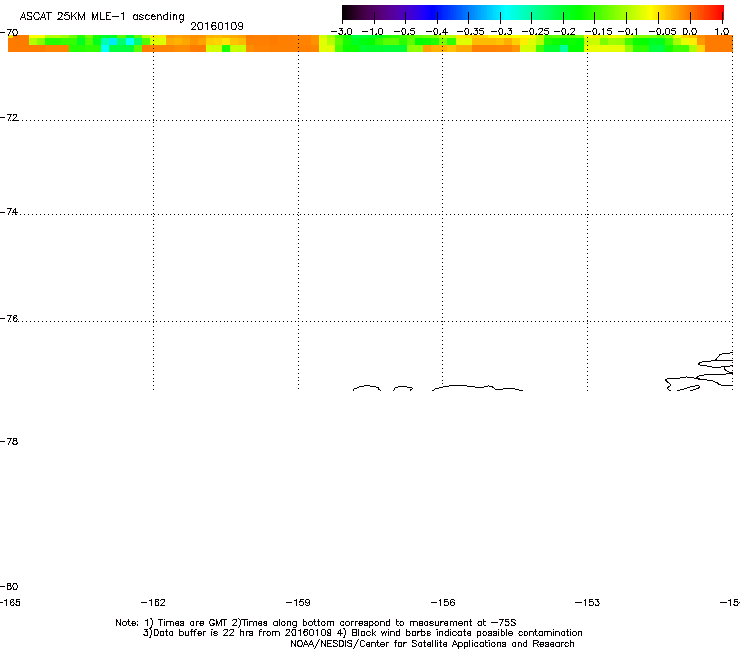
Task: Click the black end of the color bar
Action: coord(349,12)
